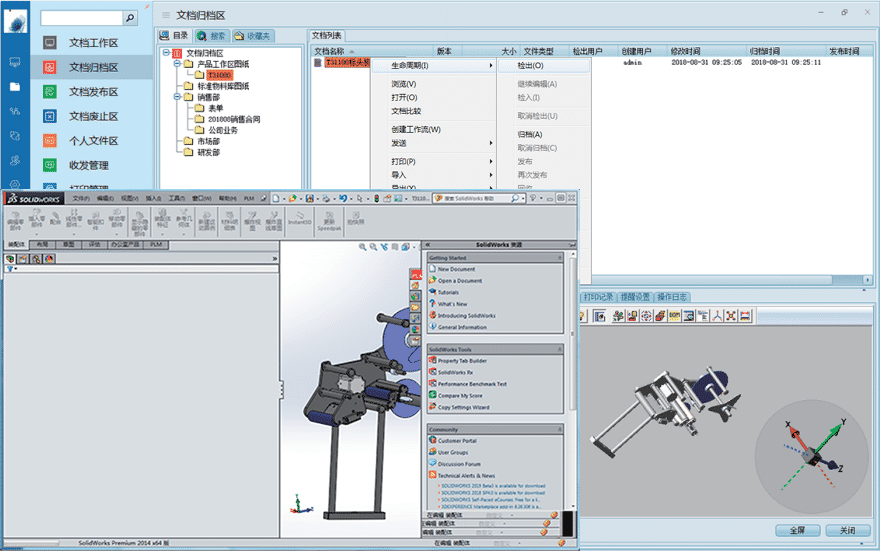Go to 文档废止区 in the sidebar

(93, 116)
